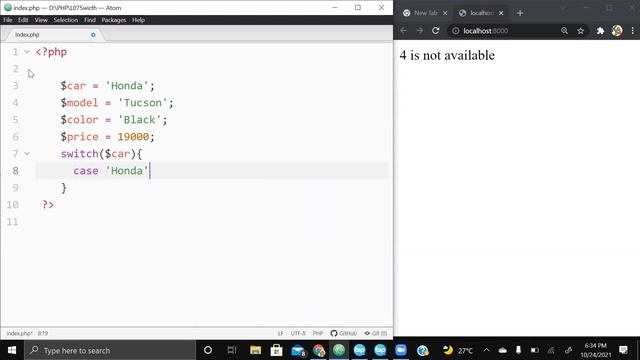640x360 pixels.
Task: Open the Help menu in Atom
Action: [x=138, y=20]
